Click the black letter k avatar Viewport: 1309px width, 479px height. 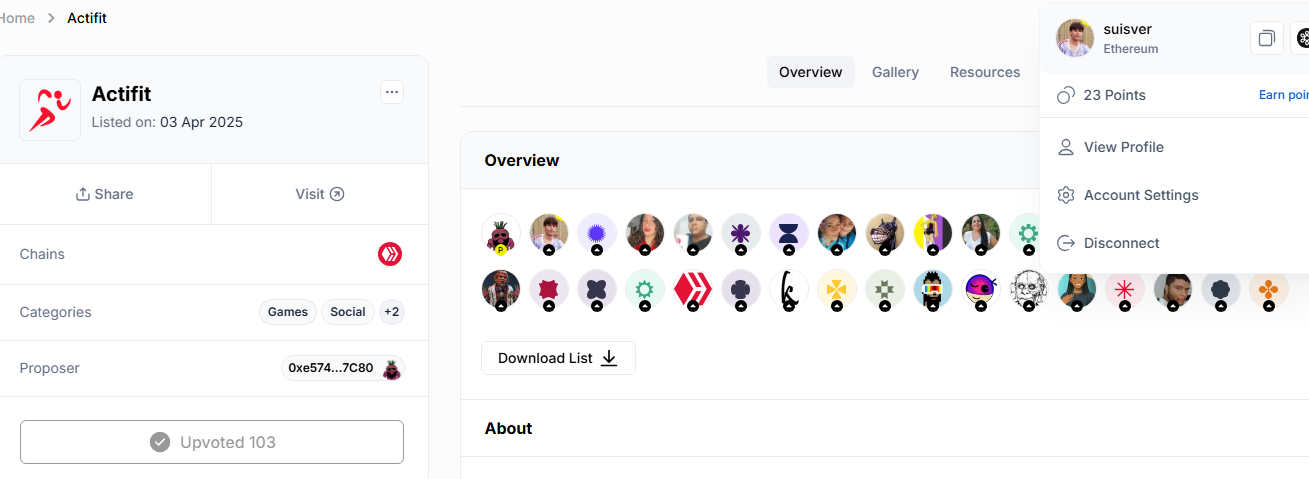coord(789,289)
